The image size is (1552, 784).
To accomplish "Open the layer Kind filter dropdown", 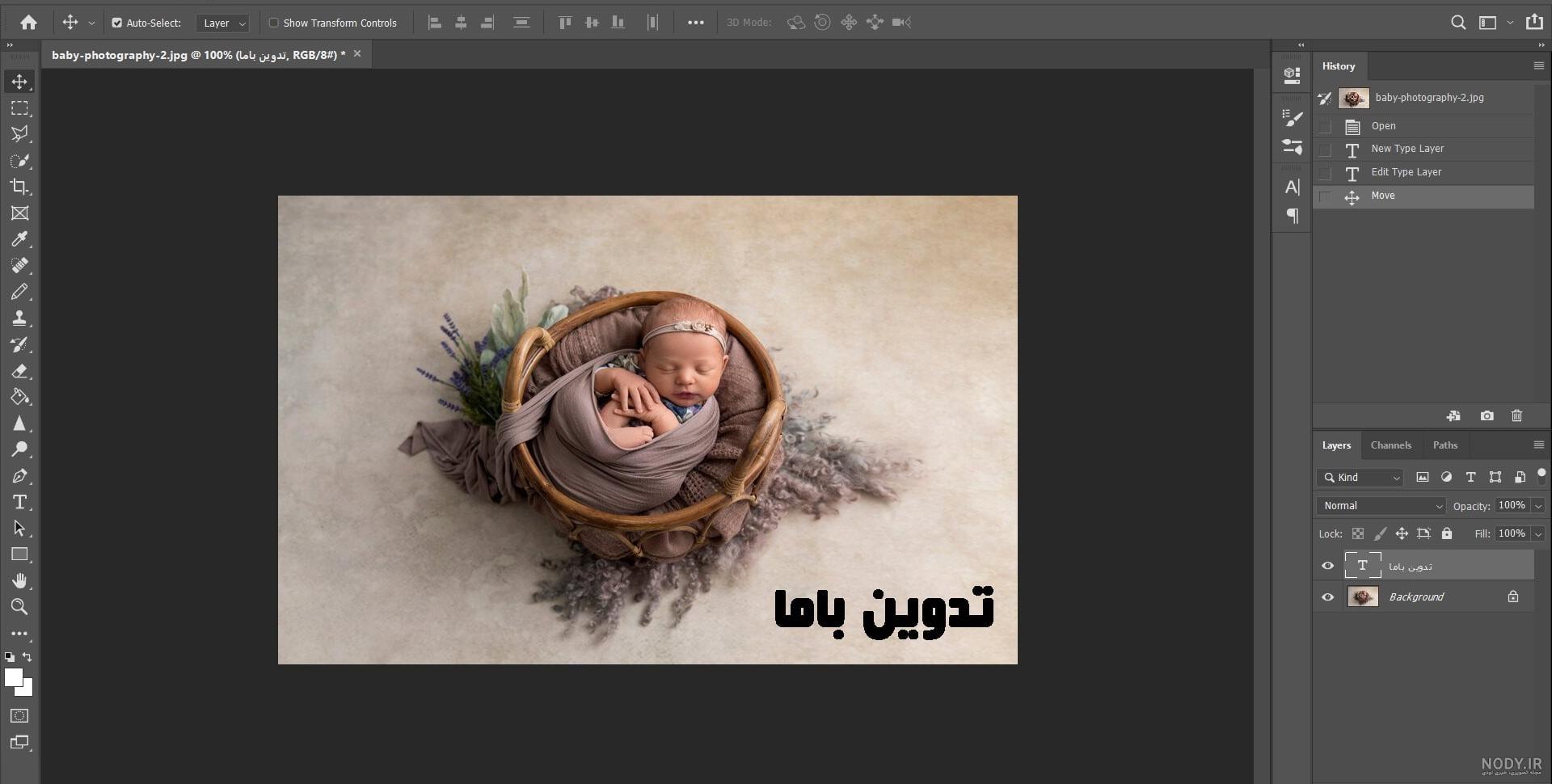I will tap(1360, 478).
